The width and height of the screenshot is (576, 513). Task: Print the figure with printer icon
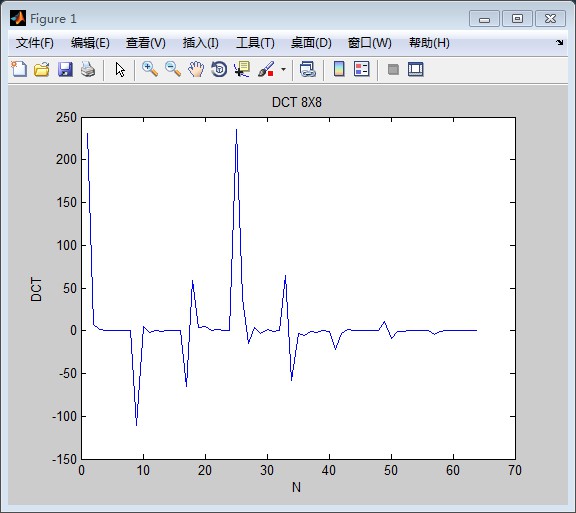coord(88,69)
